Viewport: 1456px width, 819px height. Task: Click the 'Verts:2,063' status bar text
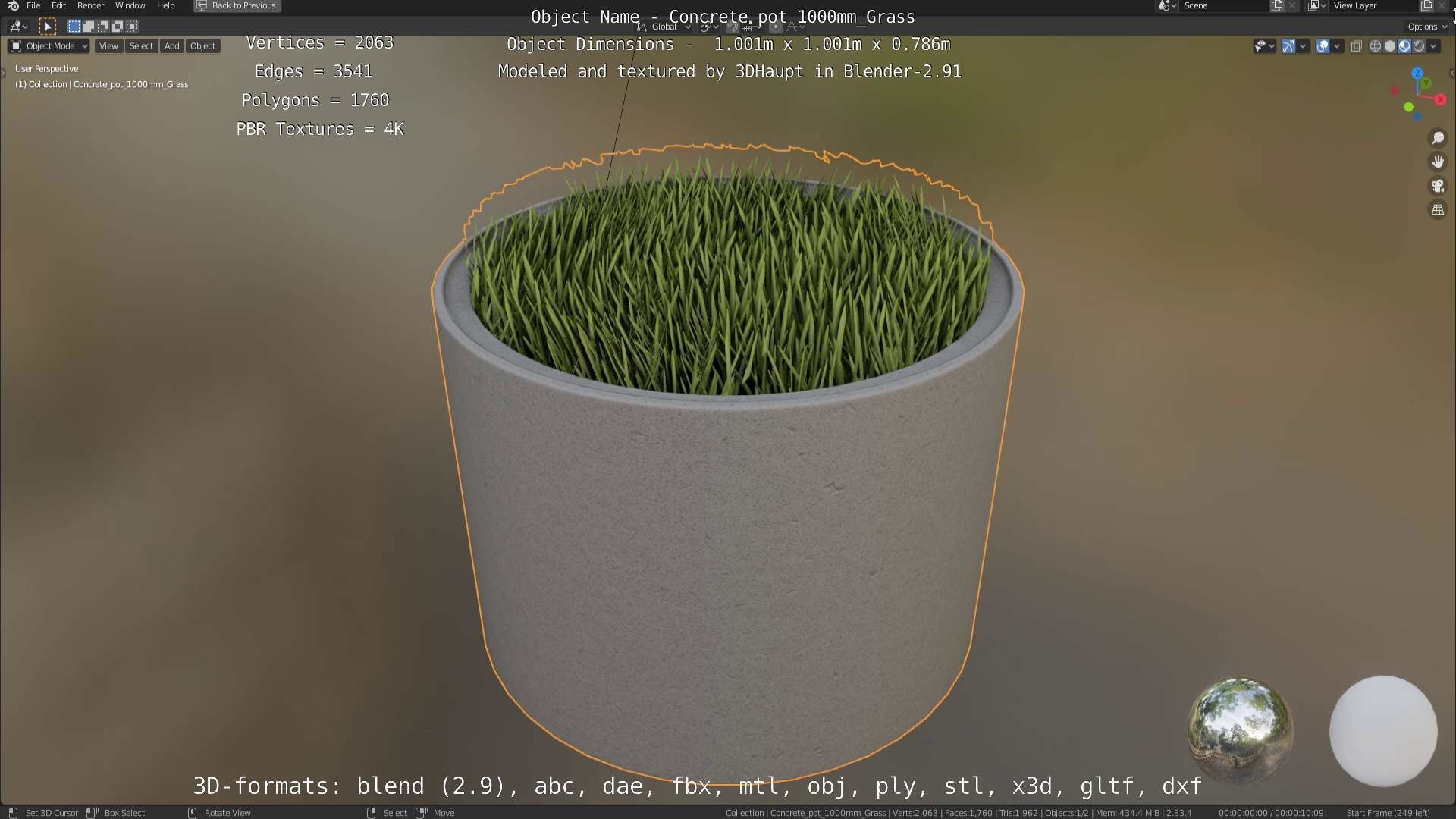tap(915, 813)
